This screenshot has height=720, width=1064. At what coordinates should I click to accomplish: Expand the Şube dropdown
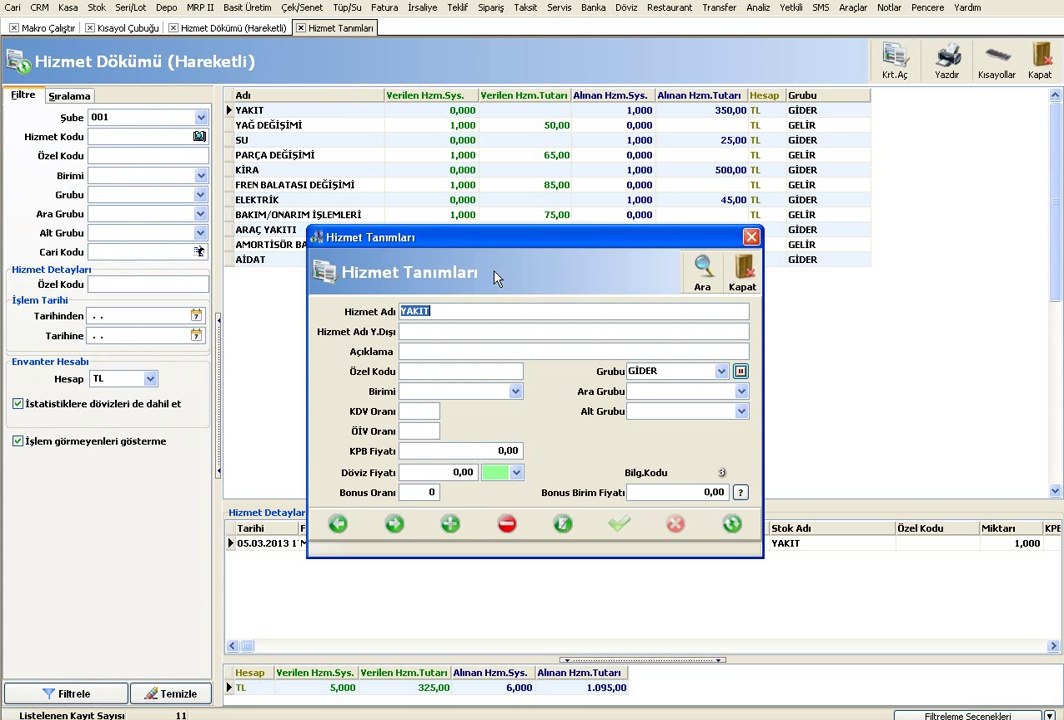pos(201,117)
